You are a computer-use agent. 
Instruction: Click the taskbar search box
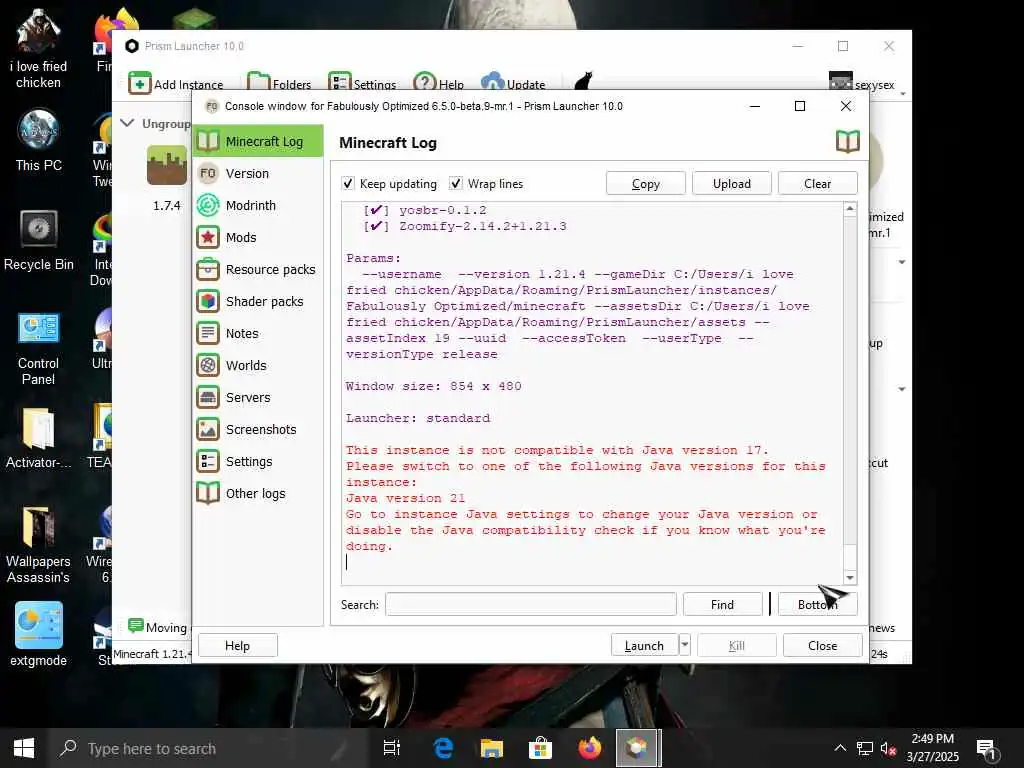coord(208,748)
